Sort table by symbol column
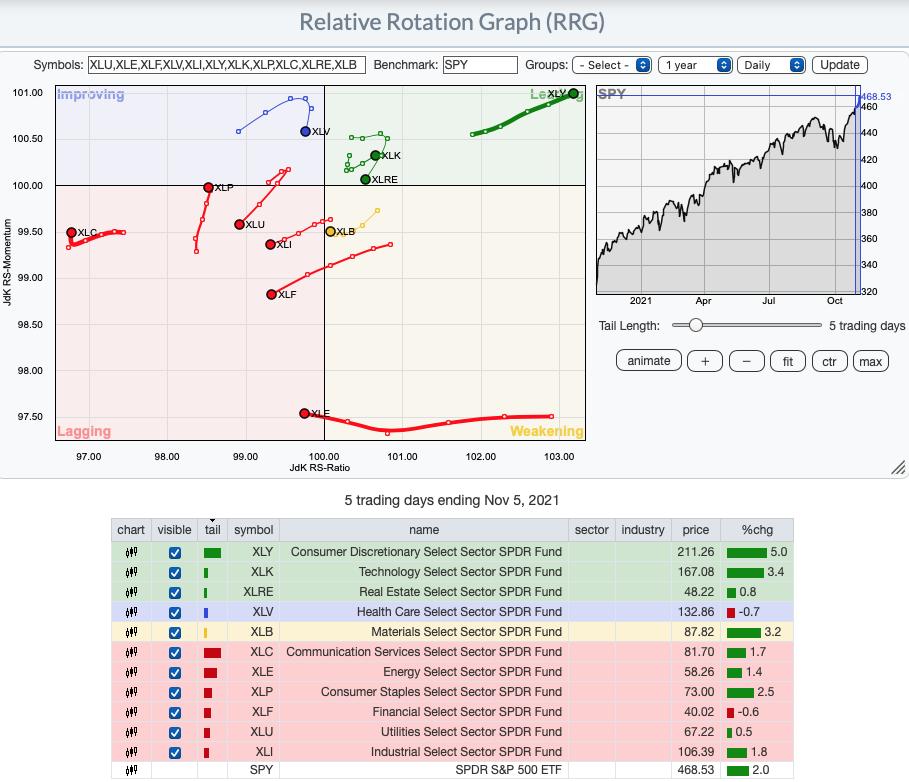 253,530
